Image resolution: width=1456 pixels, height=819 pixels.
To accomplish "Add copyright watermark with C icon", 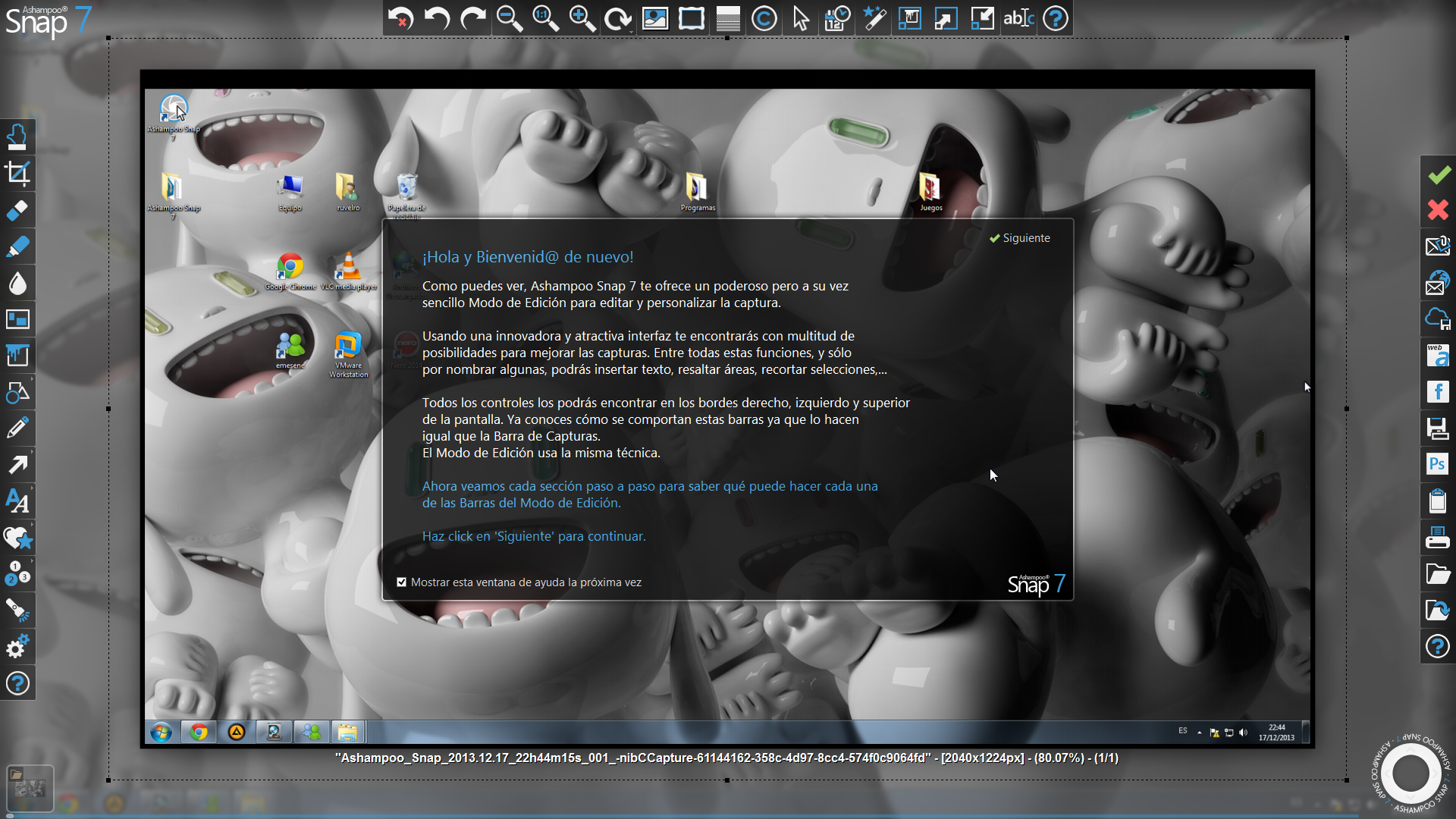I will 764,18.
